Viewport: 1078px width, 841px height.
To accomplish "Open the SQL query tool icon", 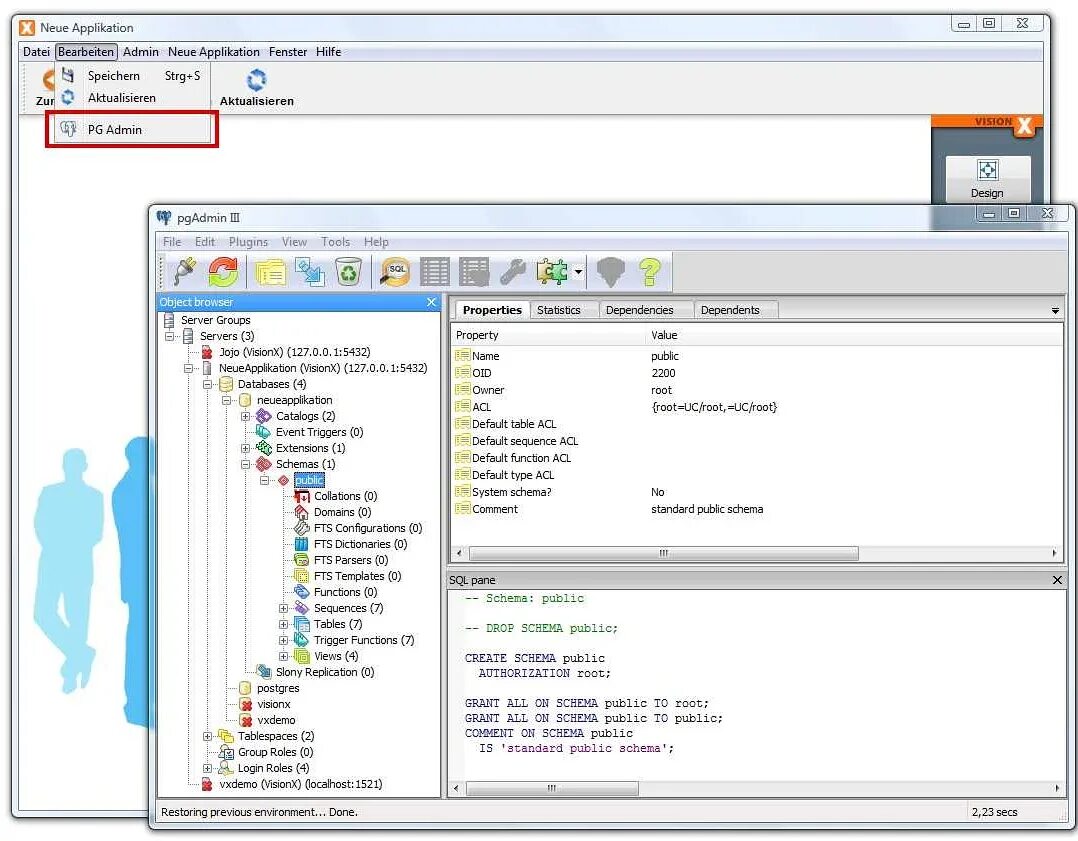I will 395,272.
